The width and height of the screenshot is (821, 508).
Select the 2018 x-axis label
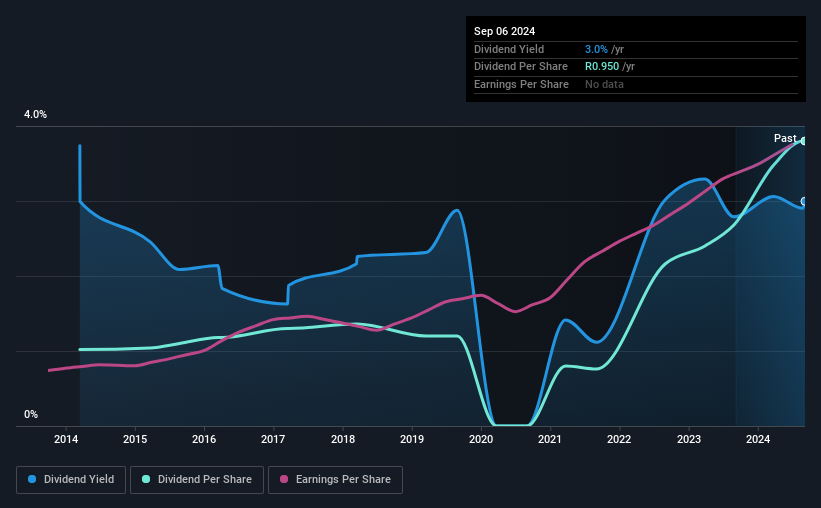pyautogui.click(x=343, y=439)
